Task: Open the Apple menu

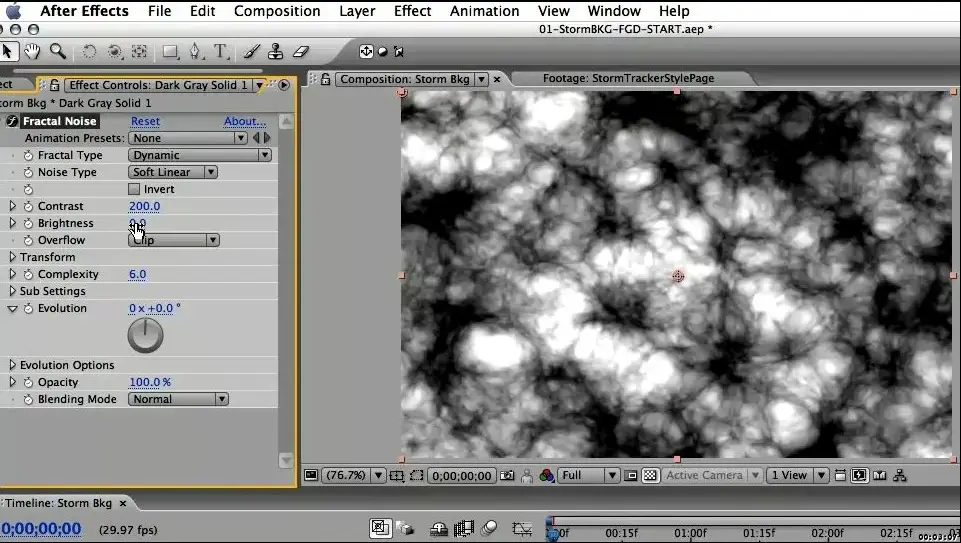Action: 13,11
